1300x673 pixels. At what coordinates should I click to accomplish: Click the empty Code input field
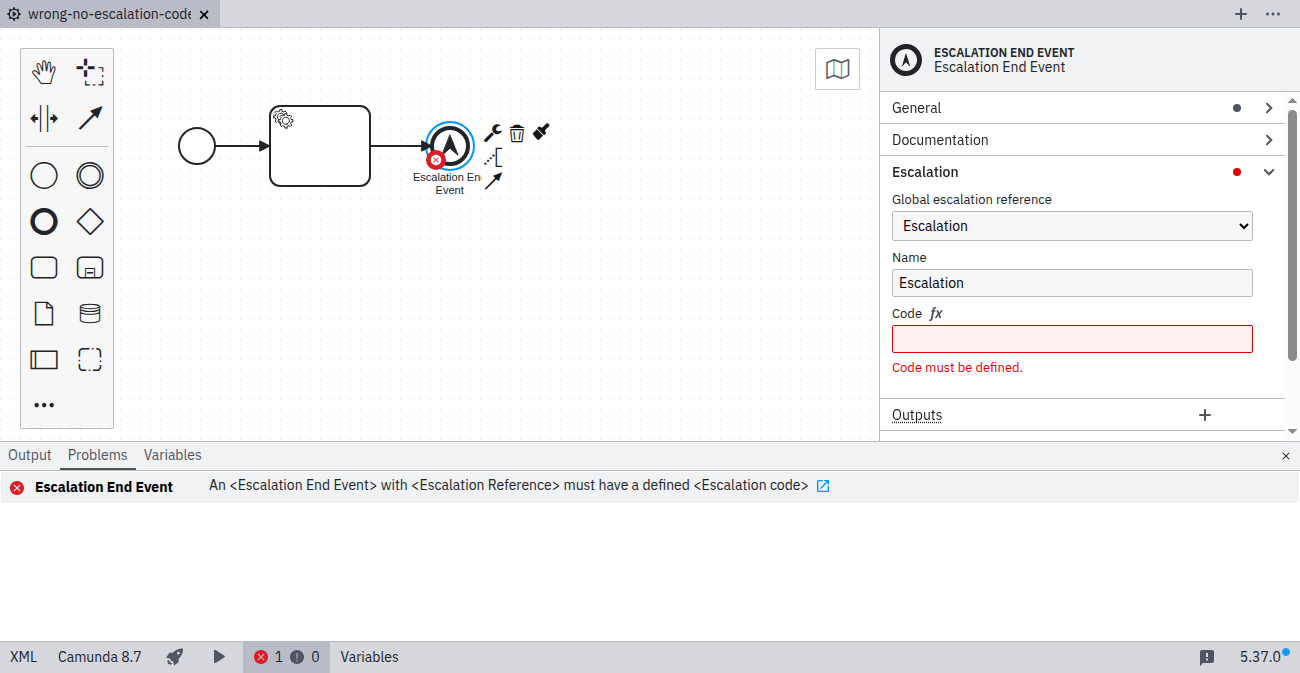point(1072,339)
